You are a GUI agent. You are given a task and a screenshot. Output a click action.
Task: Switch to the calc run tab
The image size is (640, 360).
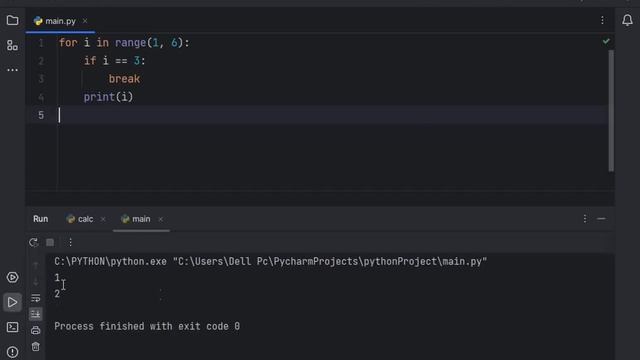coord(80,219)
